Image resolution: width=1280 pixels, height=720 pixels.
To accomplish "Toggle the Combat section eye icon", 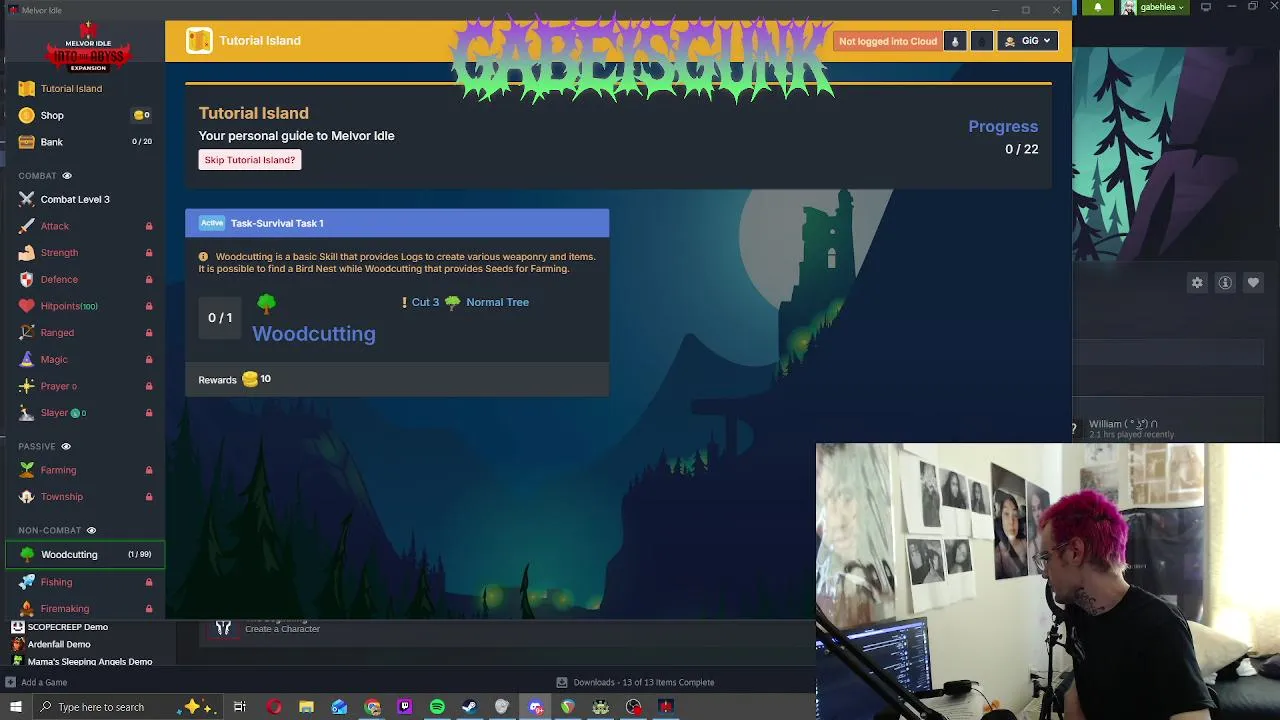I will (67, 176).
